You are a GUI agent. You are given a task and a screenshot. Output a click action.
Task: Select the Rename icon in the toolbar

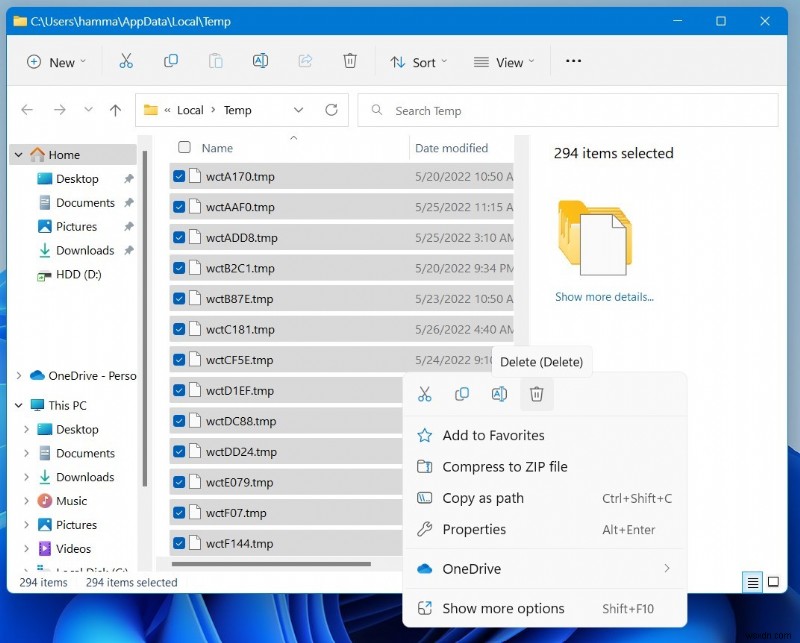[260, 61]
